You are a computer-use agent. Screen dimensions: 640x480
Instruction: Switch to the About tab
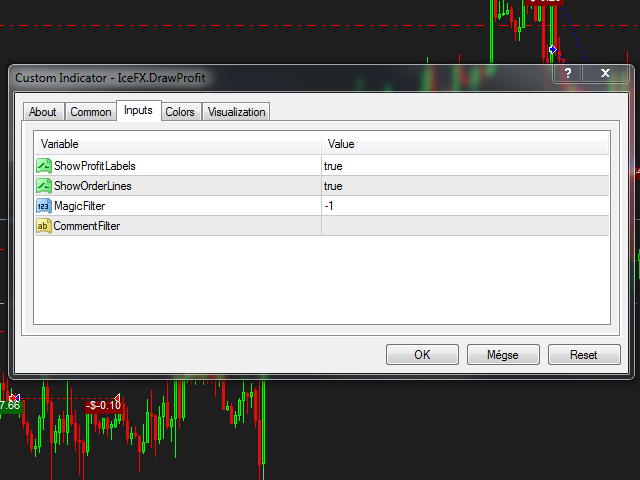click(x=42, y=112)
